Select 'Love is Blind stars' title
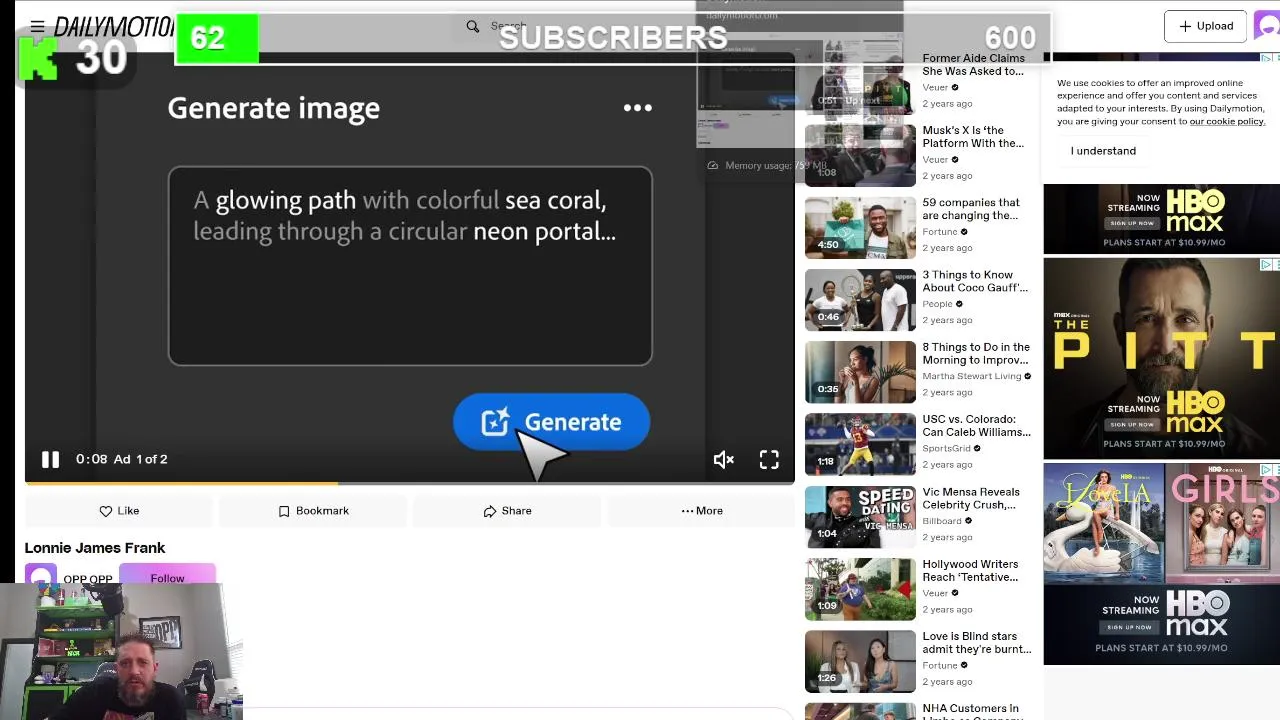The image size is (1280, 720). click(x=976, y=643)
